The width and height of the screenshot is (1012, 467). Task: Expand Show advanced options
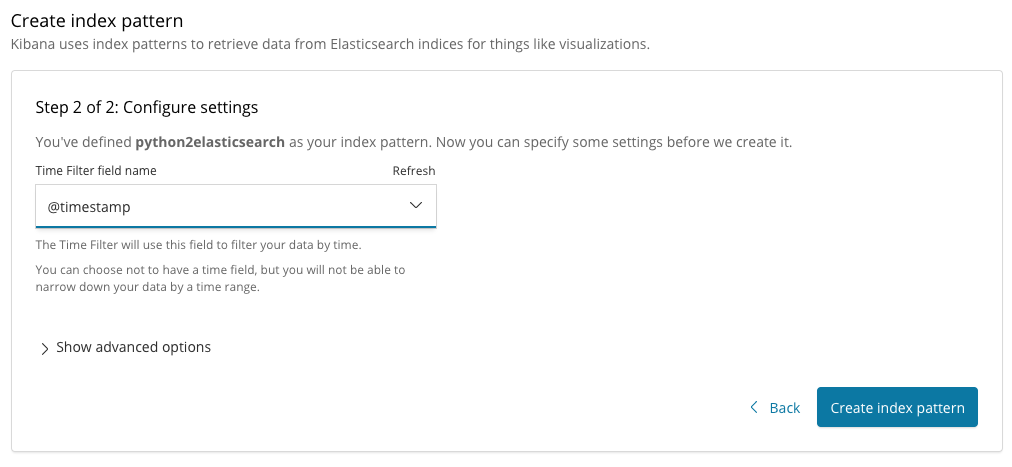pos(125,348)
